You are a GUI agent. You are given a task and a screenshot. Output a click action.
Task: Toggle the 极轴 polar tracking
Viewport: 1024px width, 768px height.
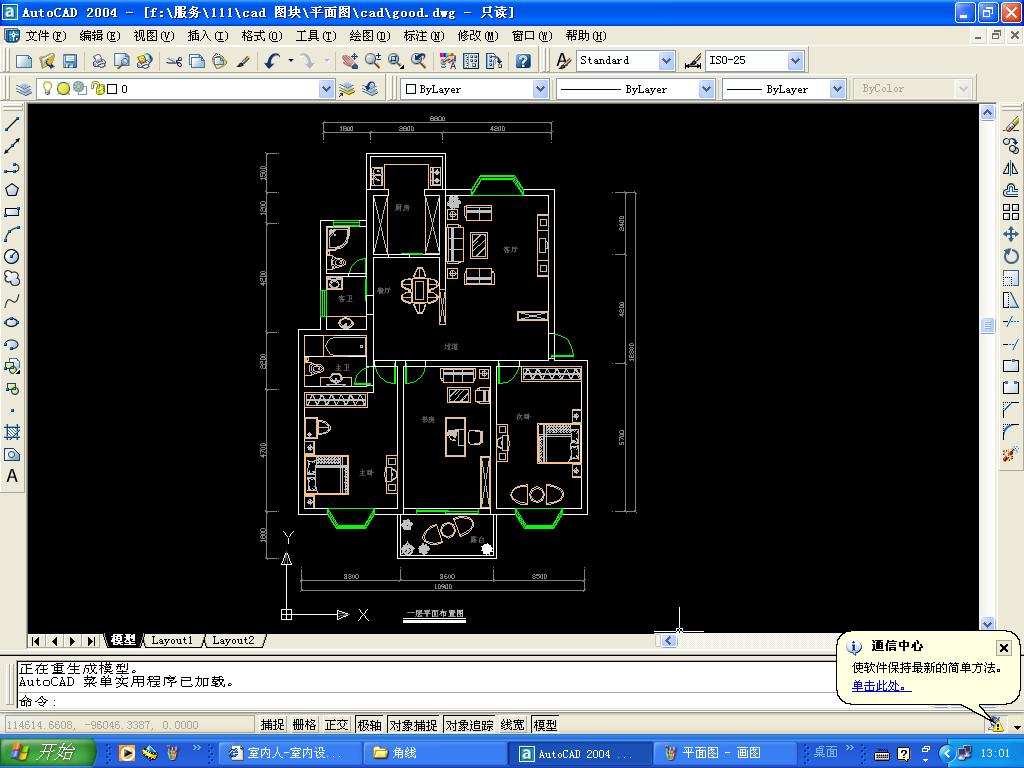click(x=370, y=725)
